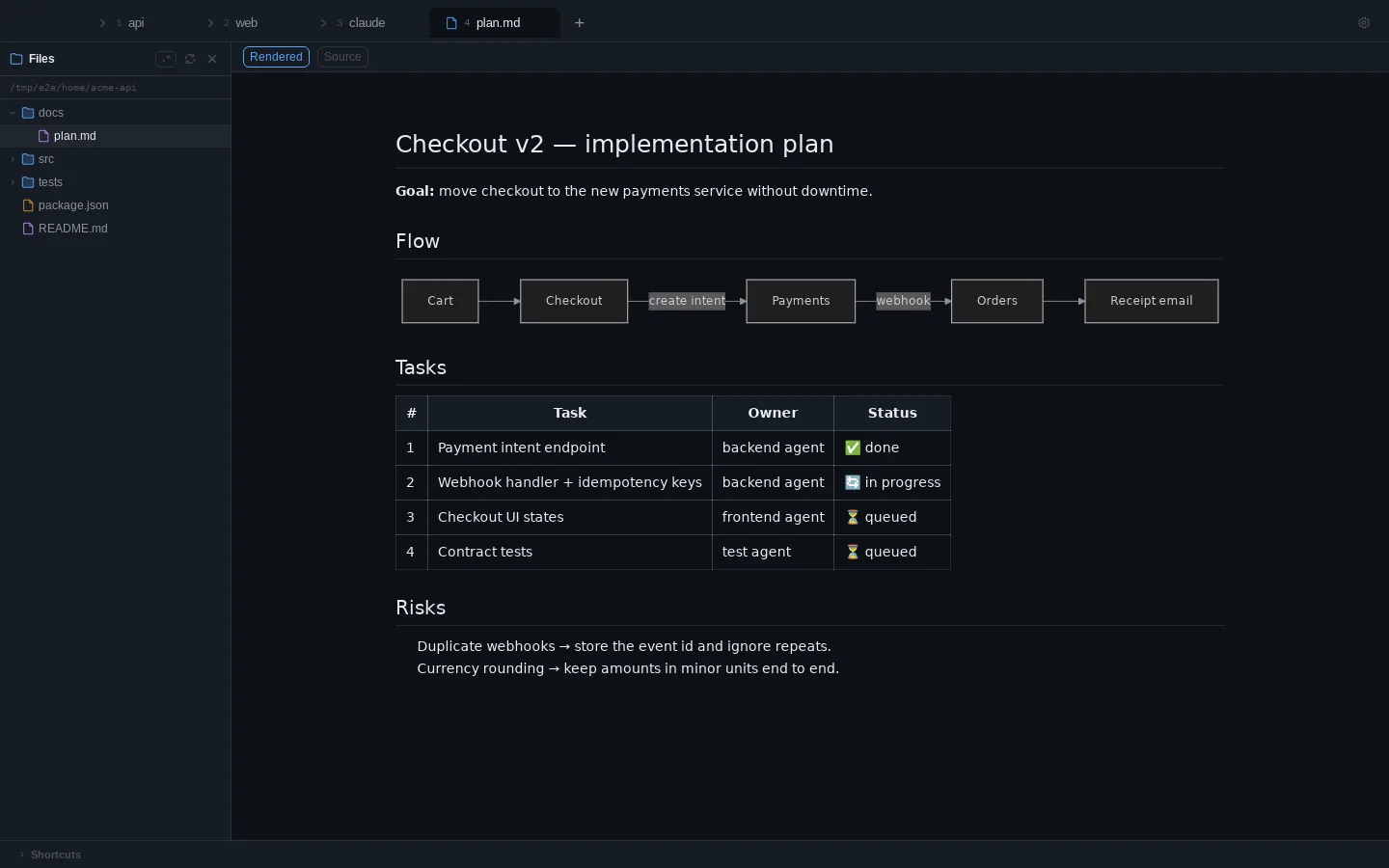This screenshot has width=1389, height=868.
Task: Click the Tasks heading
Action: 421,367
